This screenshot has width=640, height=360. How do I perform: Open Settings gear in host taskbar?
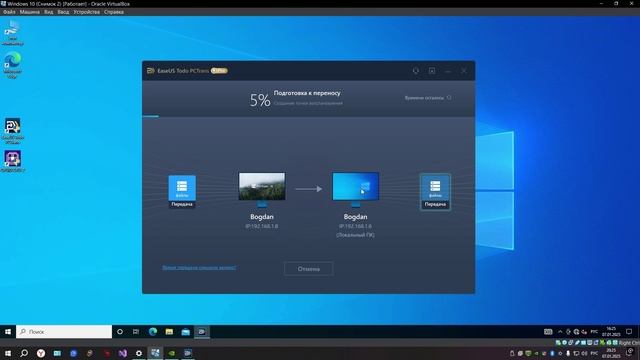tap(139, 353)
